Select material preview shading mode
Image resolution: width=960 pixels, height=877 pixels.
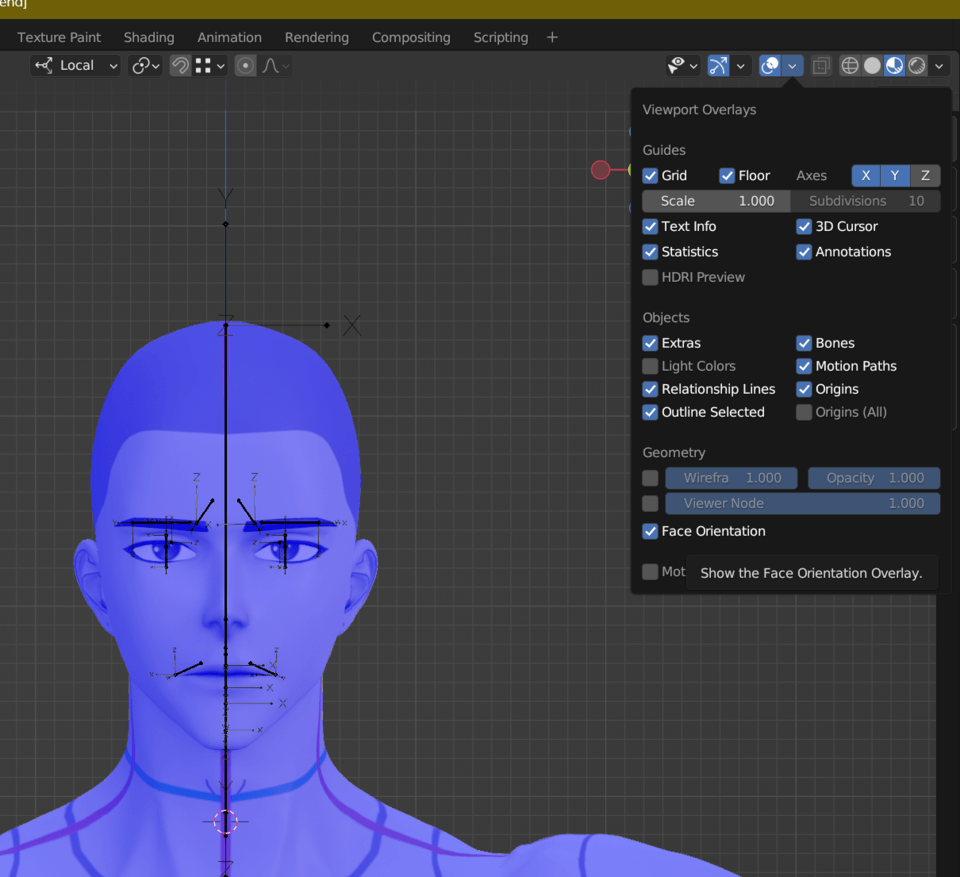coord(895,66)
